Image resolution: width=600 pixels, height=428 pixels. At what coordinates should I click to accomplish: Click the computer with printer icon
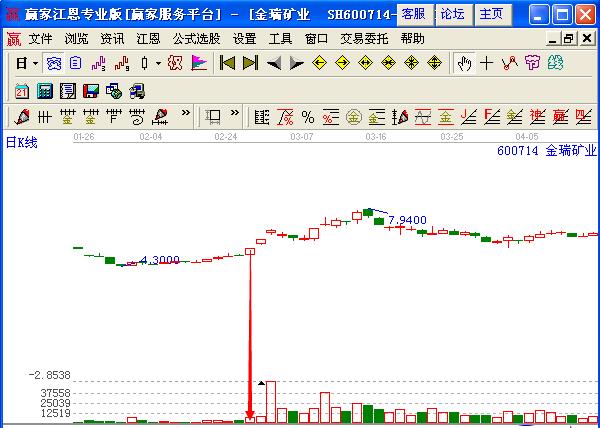tap(137, 91)
